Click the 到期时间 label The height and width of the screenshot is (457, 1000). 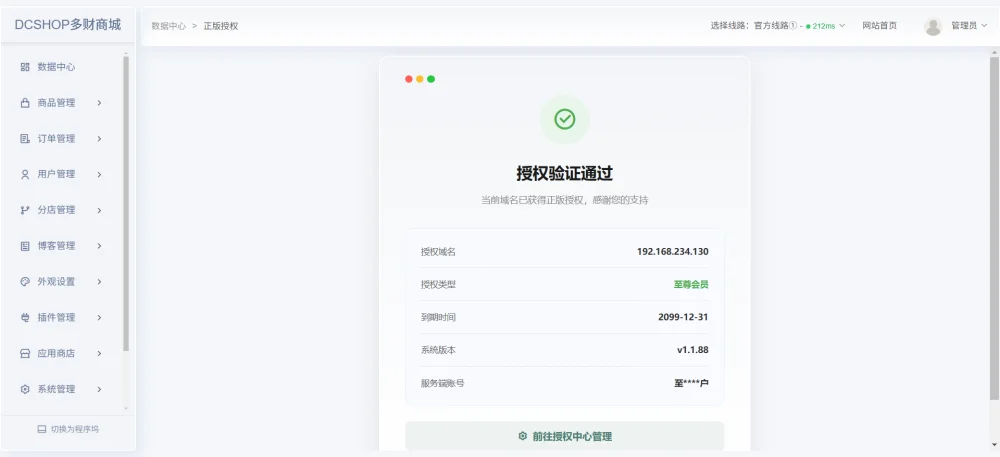coord(438,317)
